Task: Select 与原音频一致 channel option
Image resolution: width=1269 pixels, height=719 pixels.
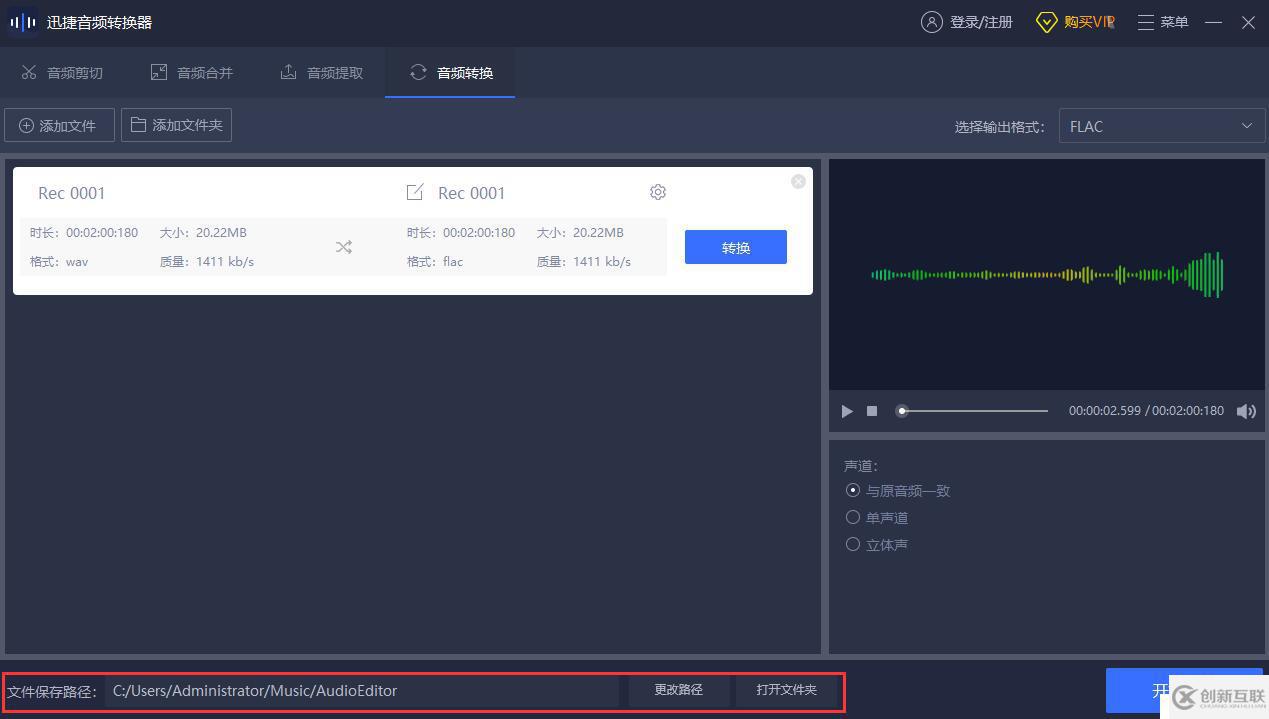Action: [897, 491]
